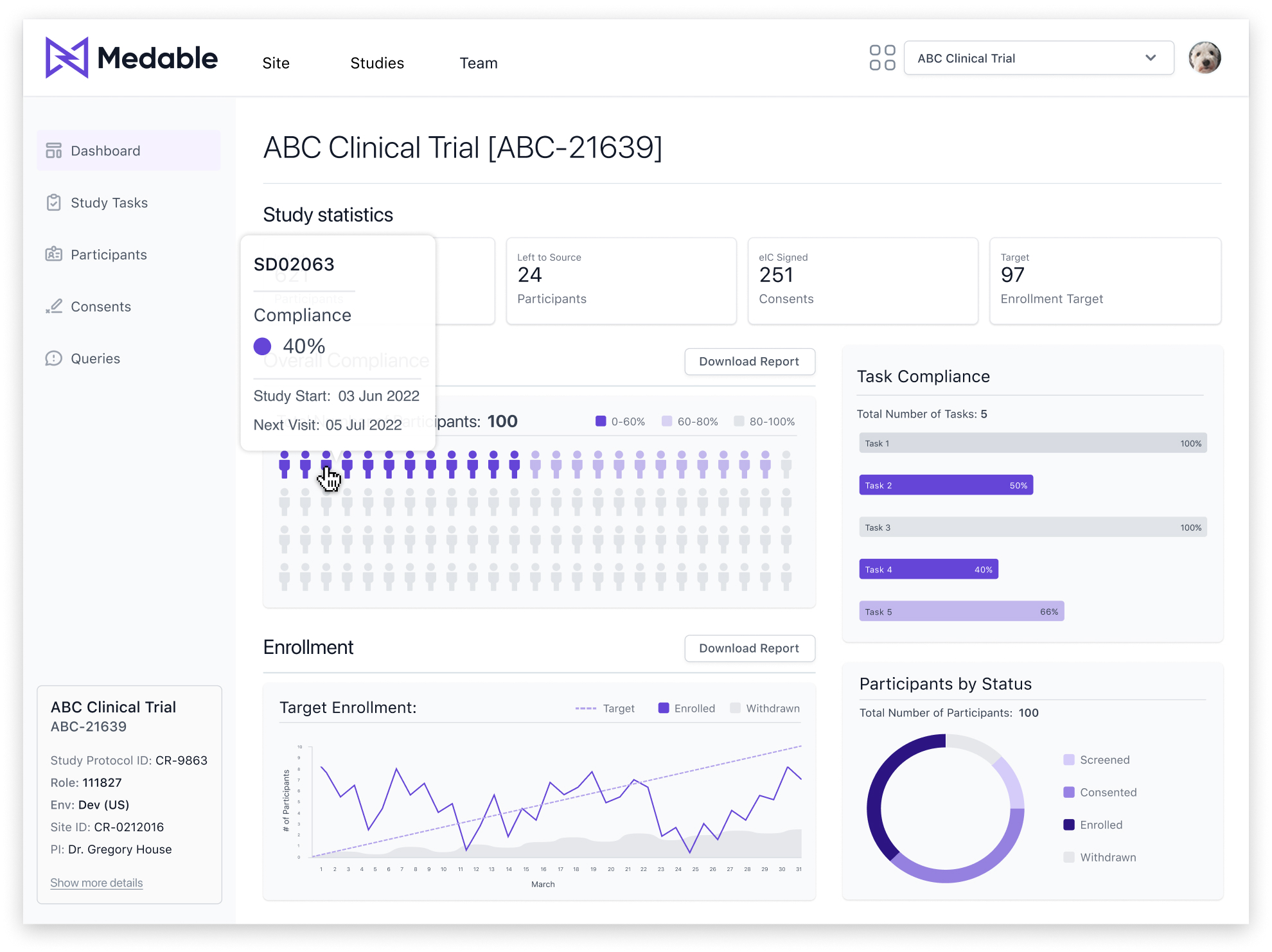Toggle the Withdrawn legend in Enrollment chart
Screen dimensions: 1272x952
click(765, 708)
